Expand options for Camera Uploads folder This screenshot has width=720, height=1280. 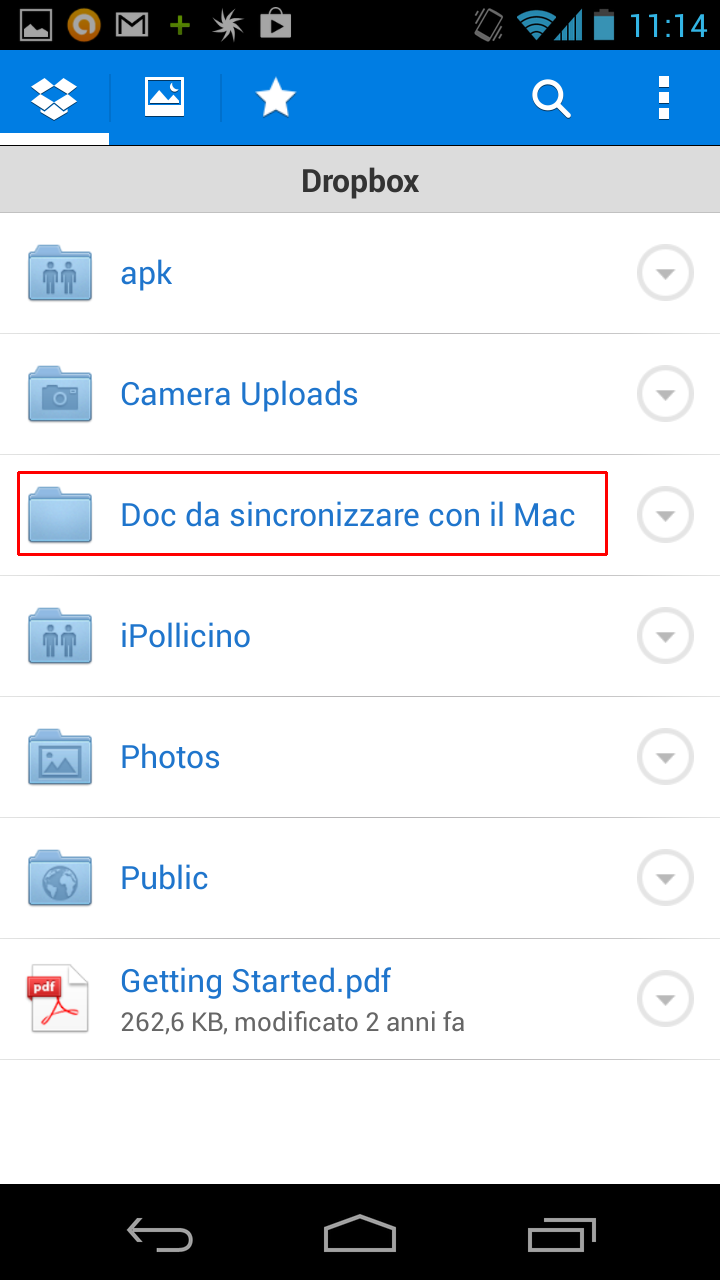(x=665, y=394)
